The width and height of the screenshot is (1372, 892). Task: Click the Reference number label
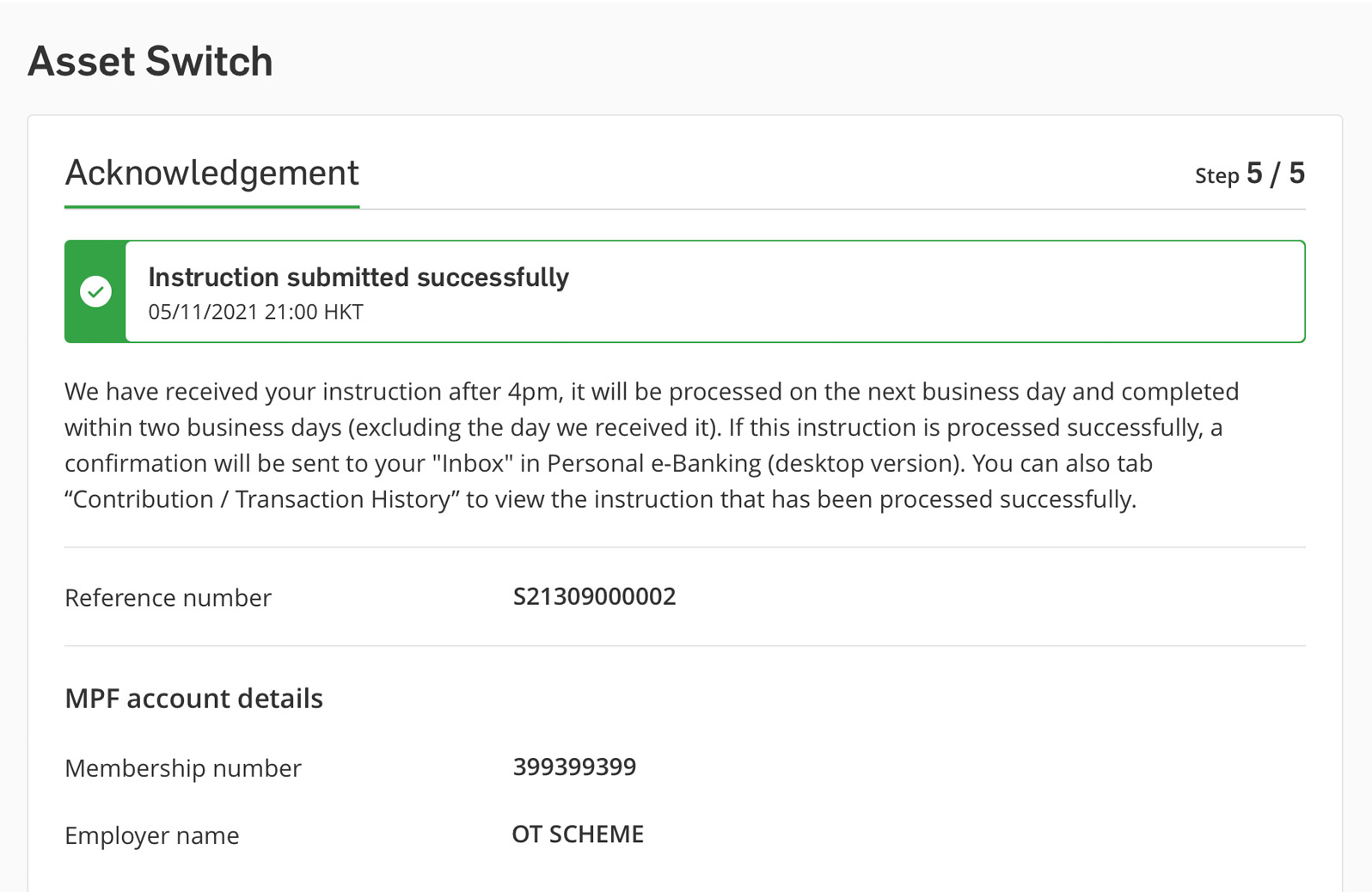(168, 597)
